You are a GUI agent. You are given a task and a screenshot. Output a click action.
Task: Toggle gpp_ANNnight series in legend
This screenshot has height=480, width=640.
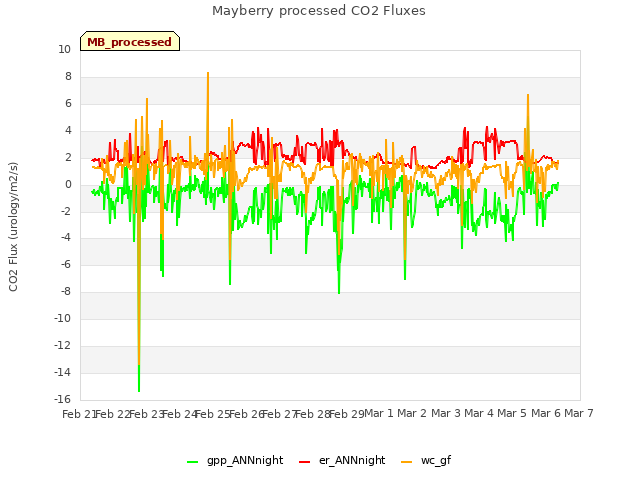point(235,460)
